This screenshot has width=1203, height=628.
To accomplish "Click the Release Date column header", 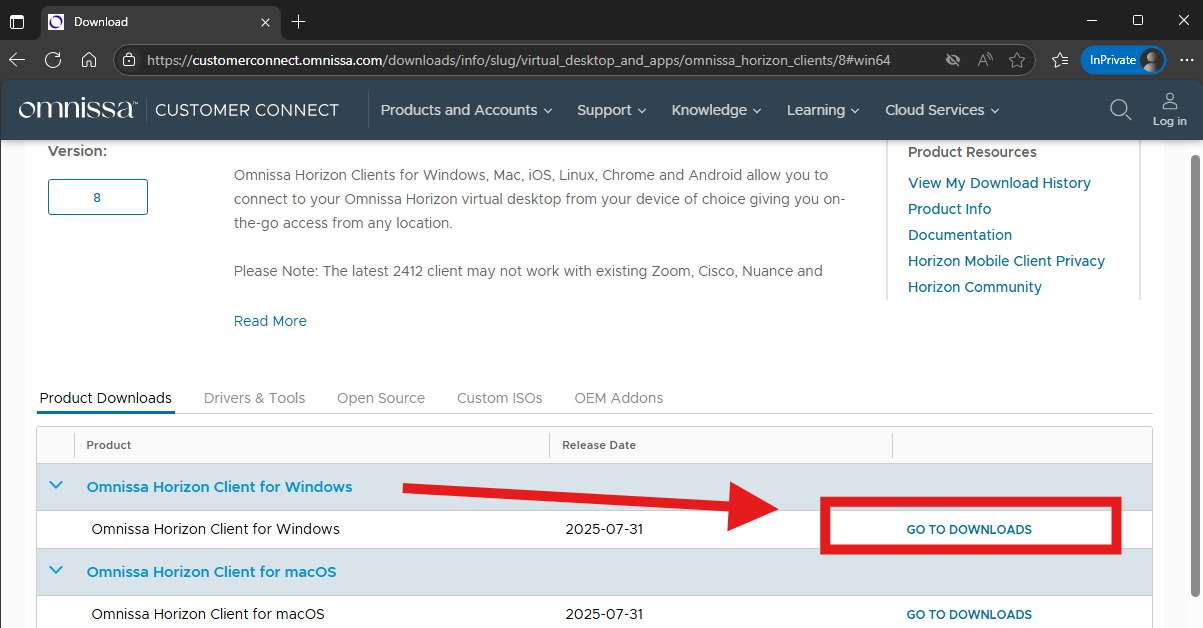I will pyautogui.click(x=599, y=445).
